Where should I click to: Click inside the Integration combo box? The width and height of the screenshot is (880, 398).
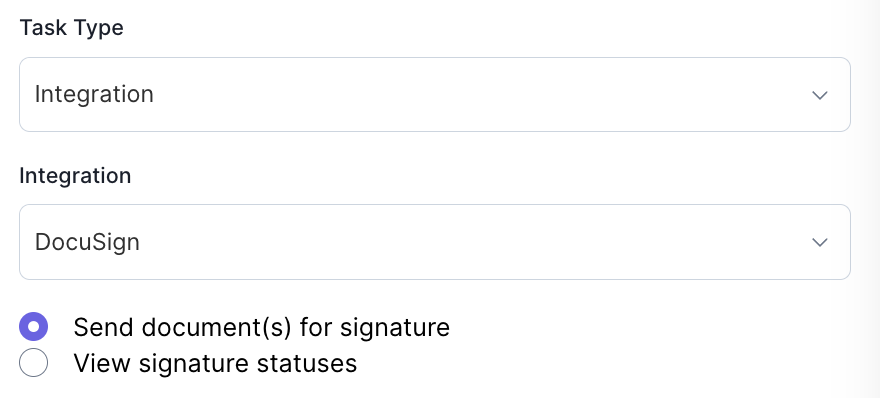(x=435, y=242)
